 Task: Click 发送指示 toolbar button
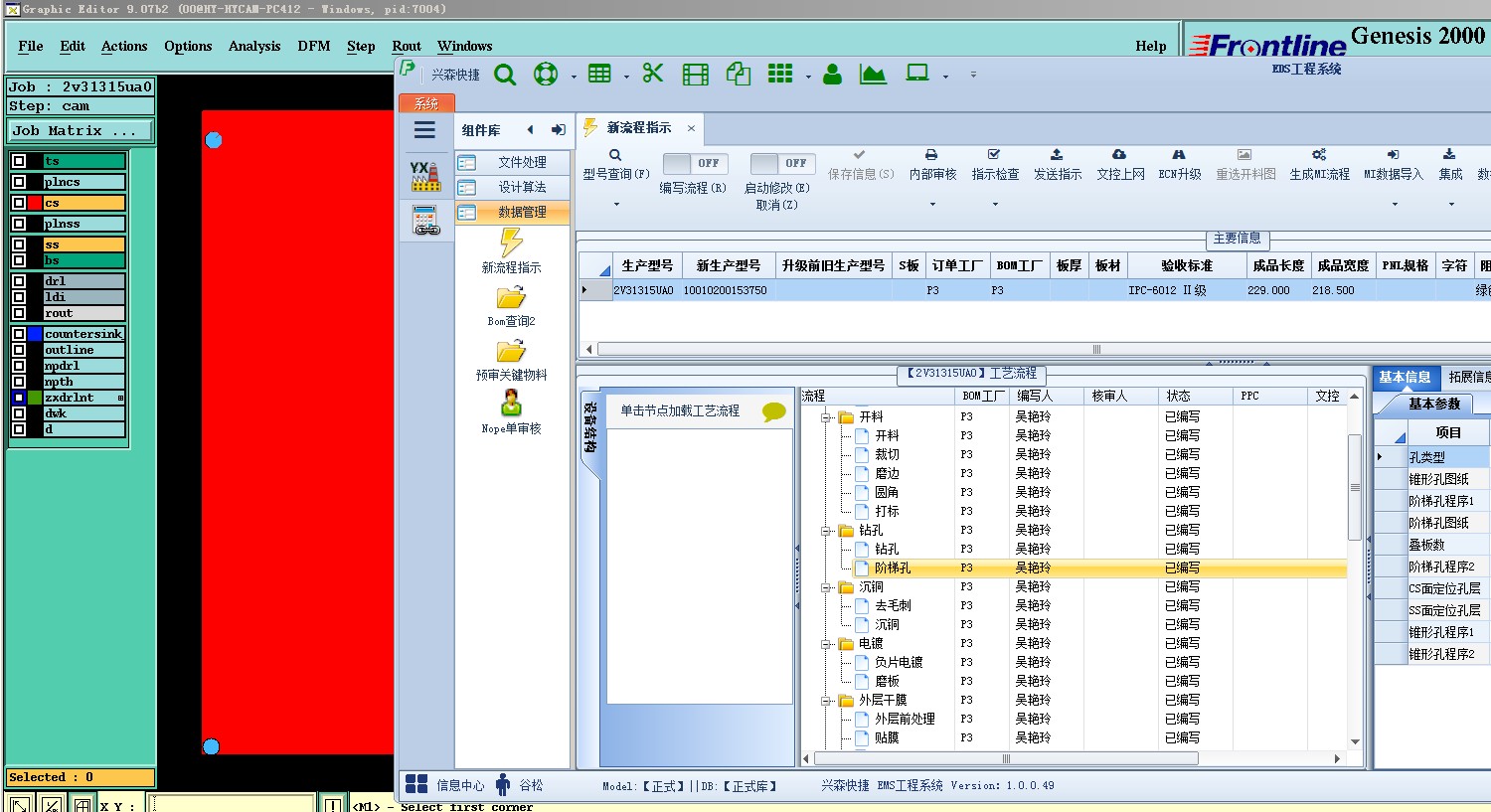point(1057,164)
